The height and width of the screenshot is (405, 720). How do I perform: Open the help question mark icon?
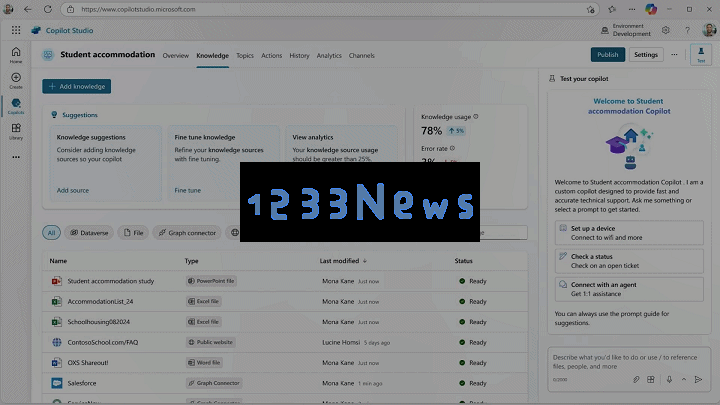point(687,30)
